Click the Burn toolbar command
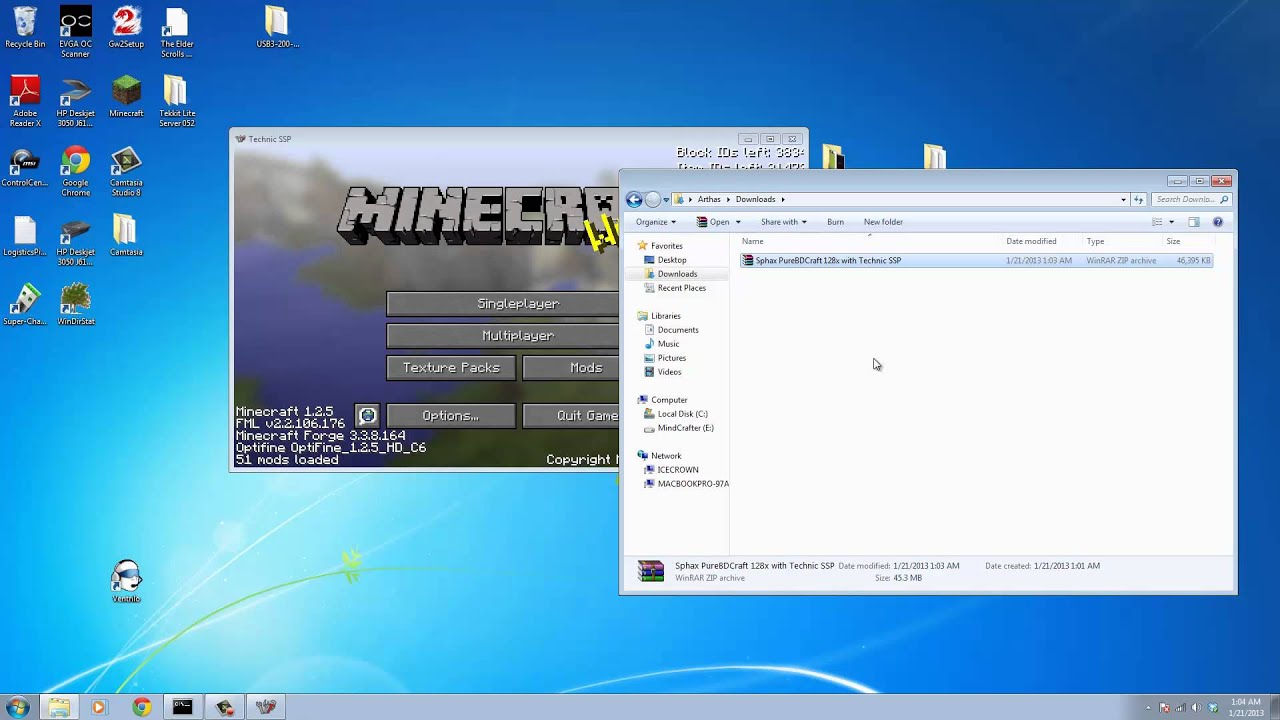 point(835,222)
